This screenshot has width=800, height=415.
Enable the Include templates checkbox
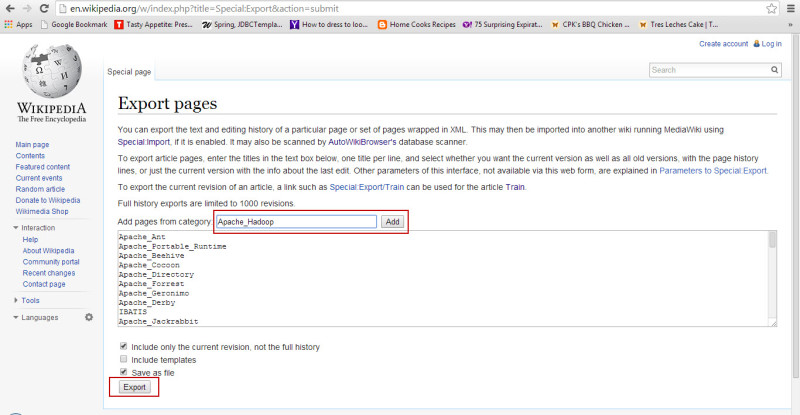(123, 359)
